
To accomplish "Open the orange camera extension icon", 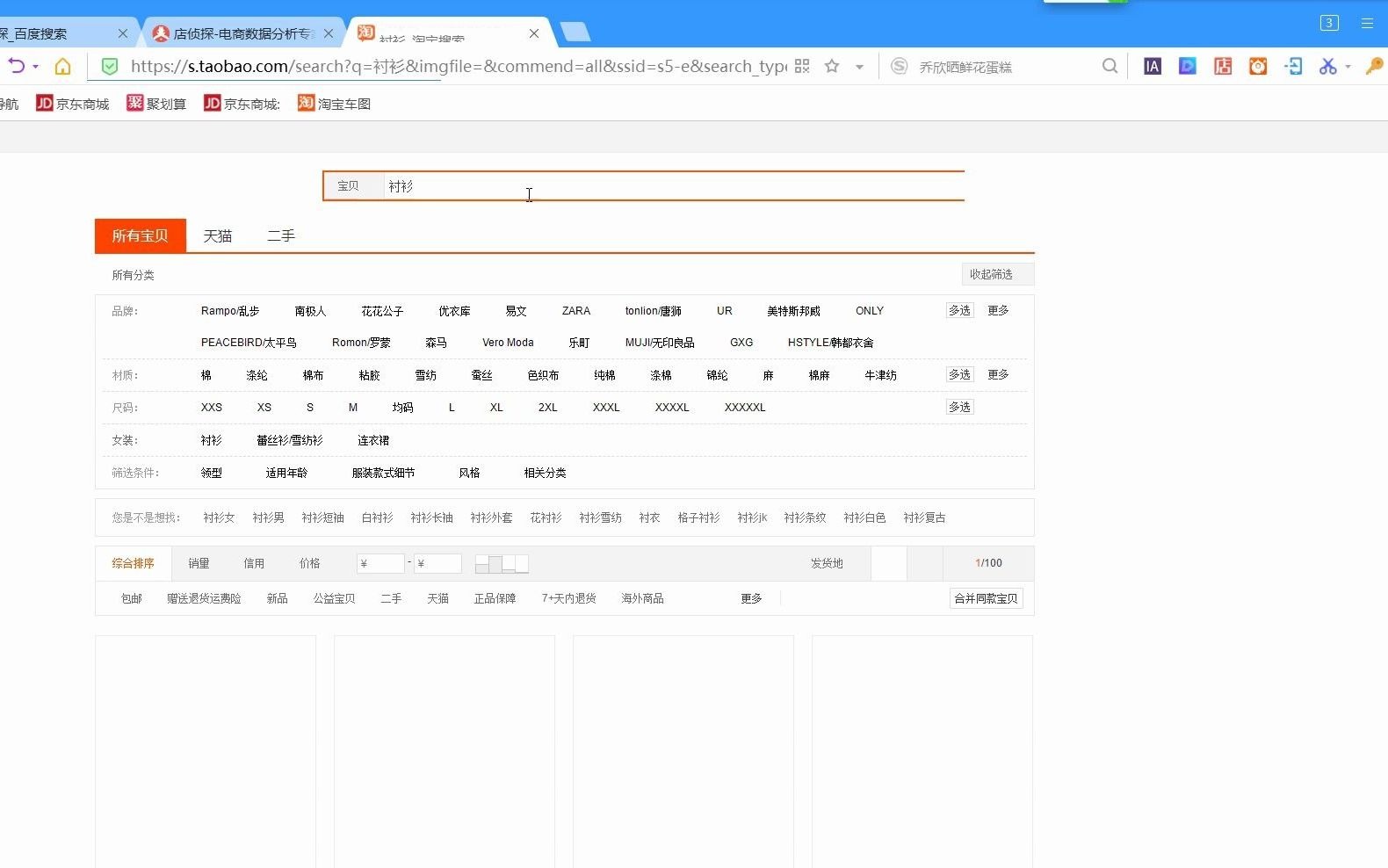I will [x=1258, y=66].
